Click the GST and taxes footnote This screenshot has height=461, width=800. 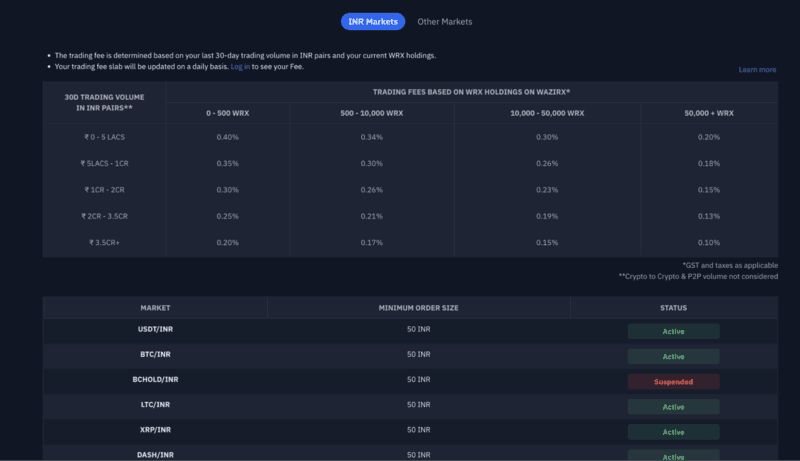[730, 265]
